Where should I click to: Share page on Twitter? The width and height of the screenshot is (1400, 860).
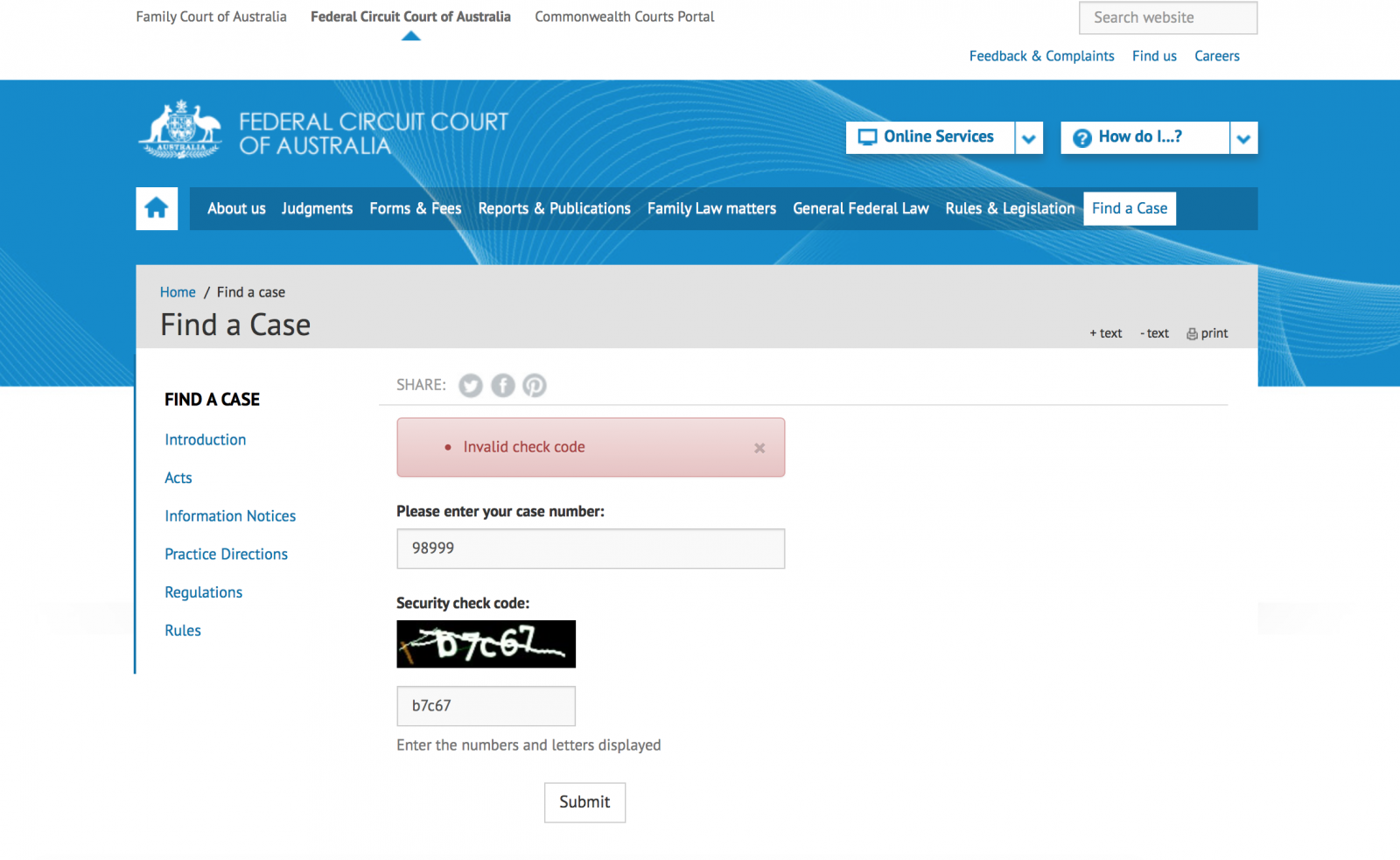(471, 385)
